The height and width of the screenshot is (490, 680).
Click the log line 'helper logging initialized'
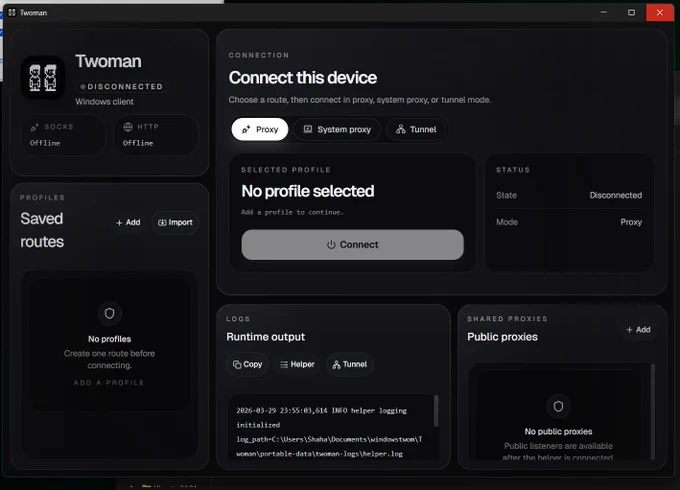coord(321,418)
